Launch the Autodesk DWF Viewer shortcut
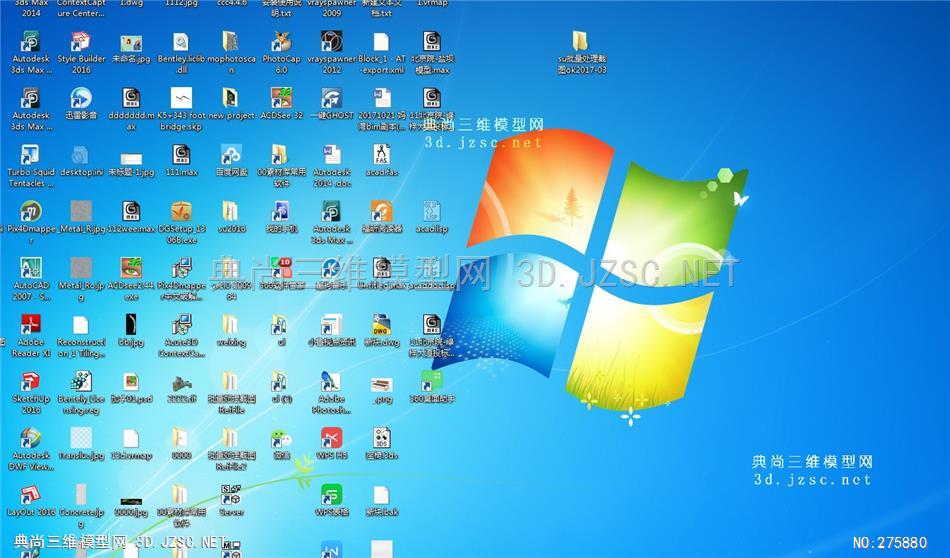 point(30,438)
